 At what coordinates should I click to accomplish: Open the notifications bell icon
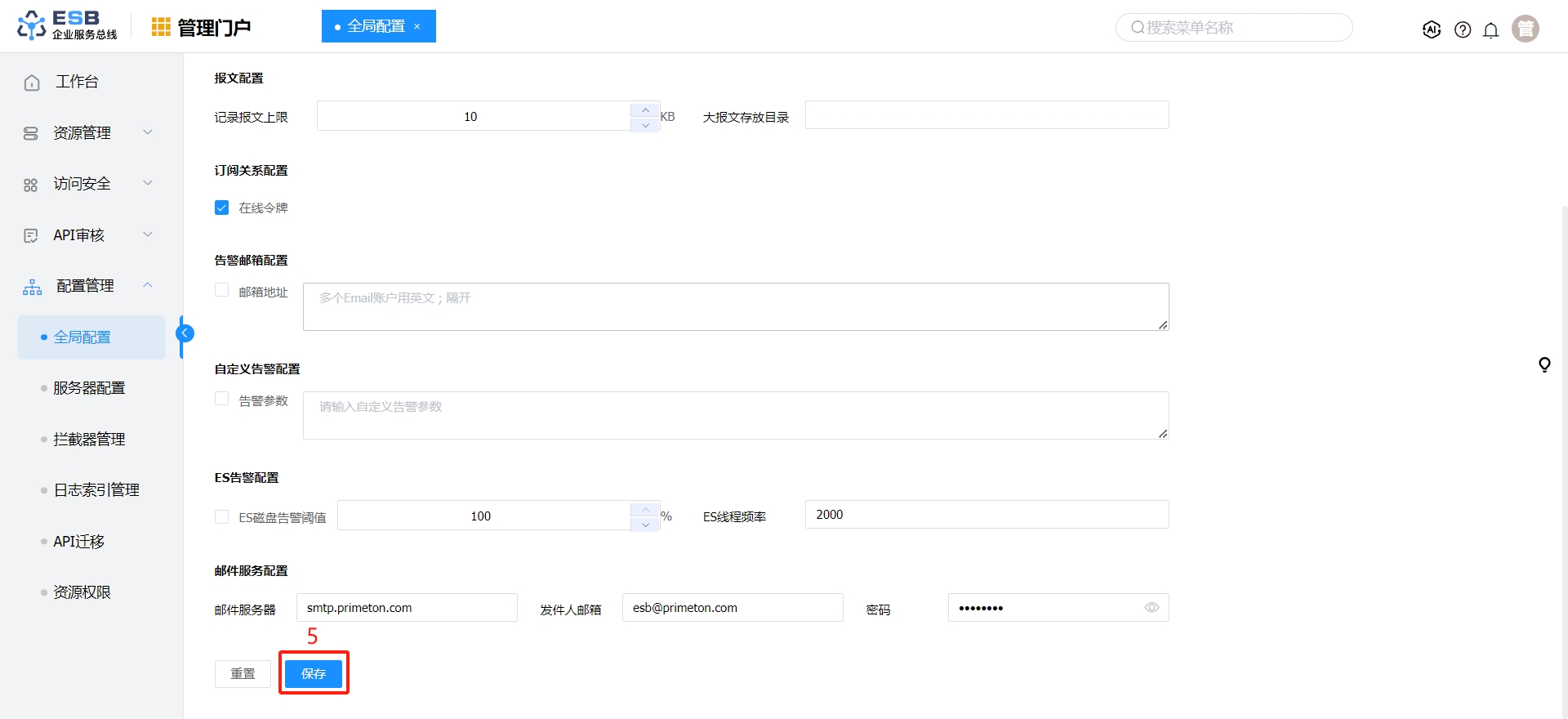[x=1490, y=30]
